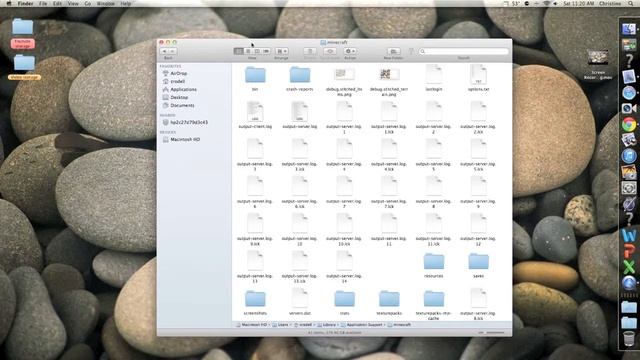Adjust the icon size slider
The image size is (640, 360).
click(491, 333)
